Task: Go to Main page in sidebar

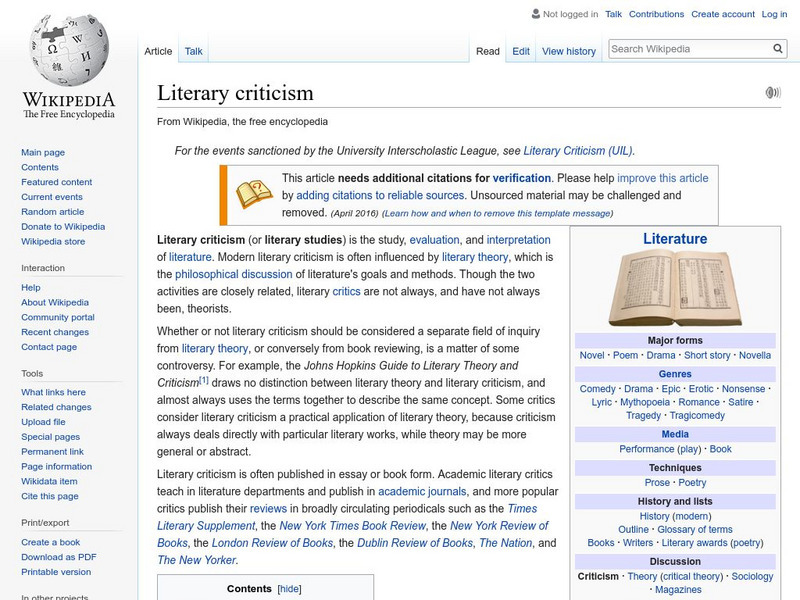Action: 43,152
